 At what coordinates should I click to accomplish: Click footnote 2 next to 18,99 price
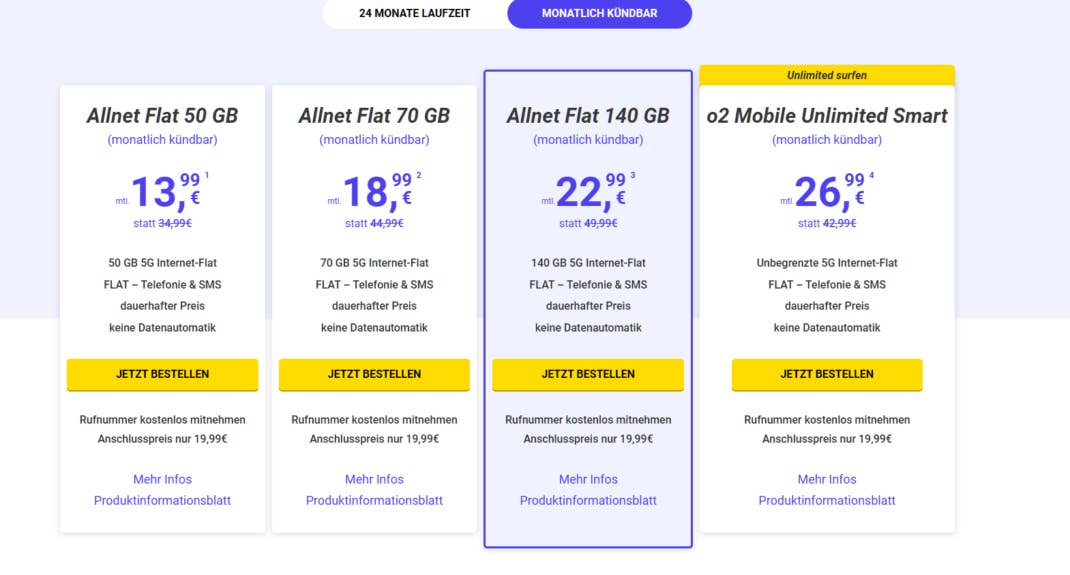point(419,176)
